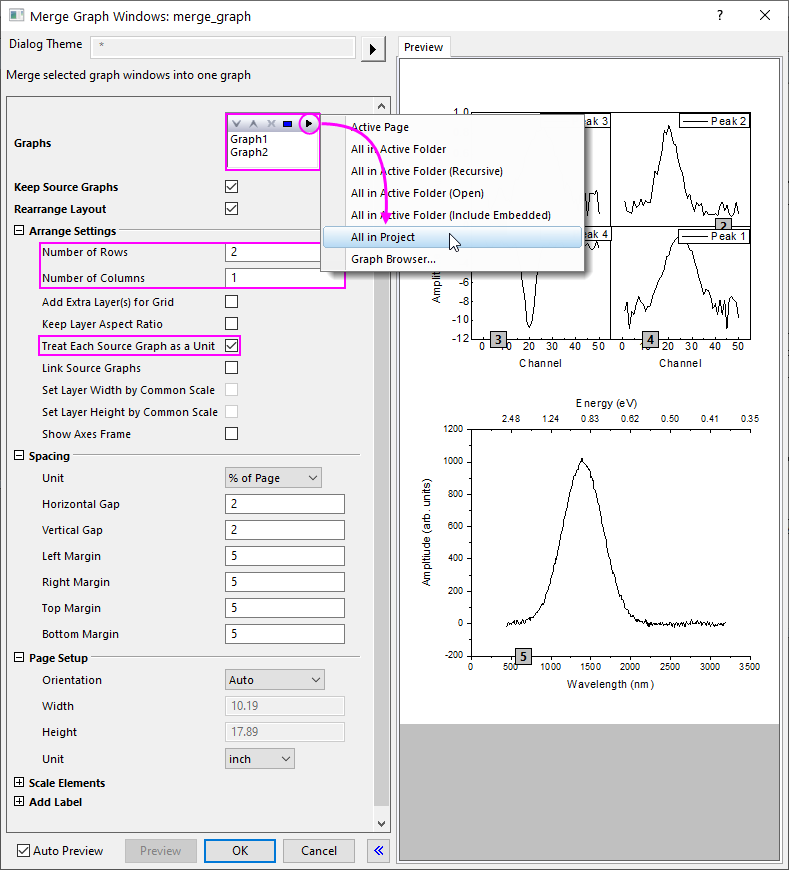The width and height of the screenshot is (789, 870).
Task: Click the move down arrow in Graphs list
Action: tap(237, 124)
